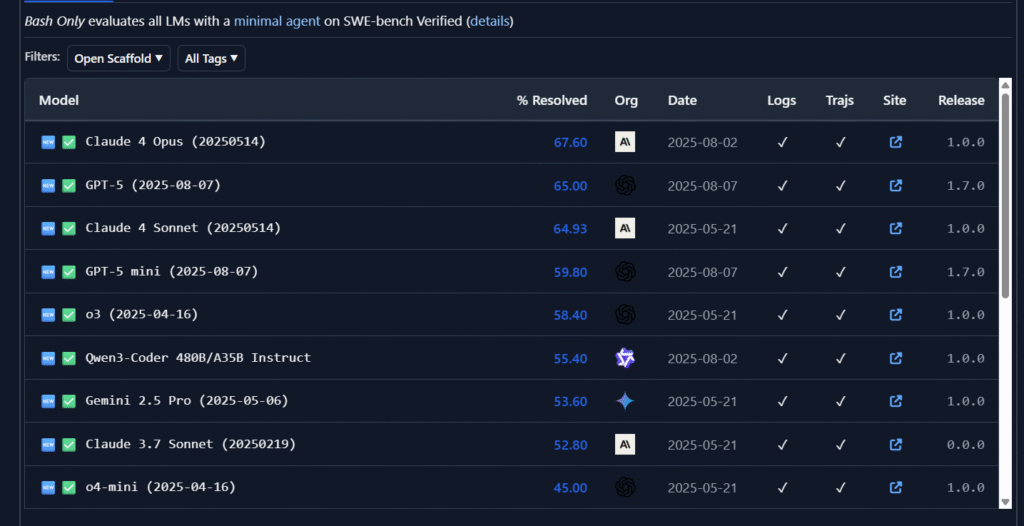Click OpenAI logo in GPT-5 mini row
Screen dimensions: 1024x526
625,271
